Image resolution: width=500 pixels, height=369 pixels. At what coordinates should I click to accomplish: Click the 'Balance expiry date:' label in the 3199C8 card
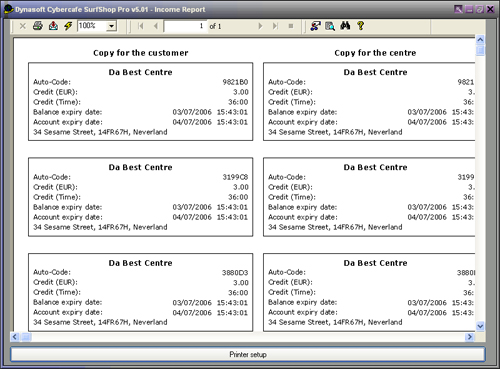point(68,207)
